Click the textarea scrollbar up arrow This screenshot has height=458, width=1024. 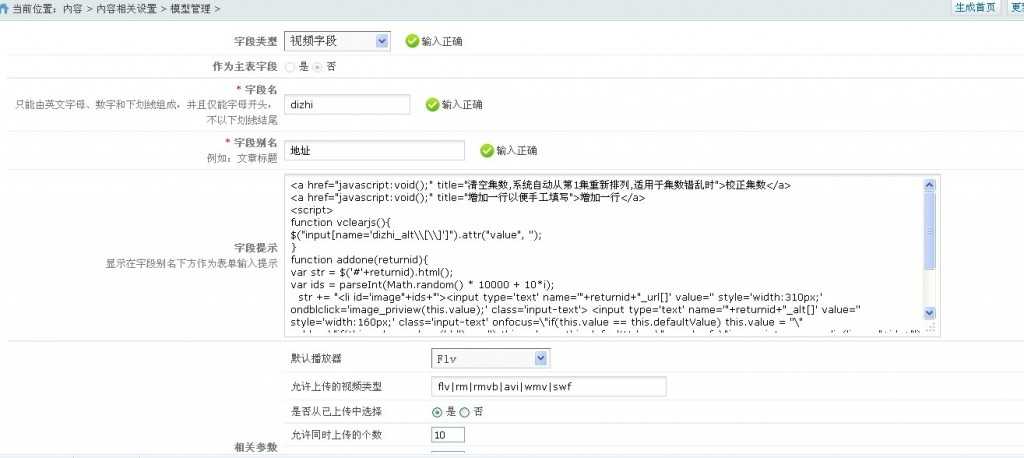pyautogui.click(x=931, y=185)
